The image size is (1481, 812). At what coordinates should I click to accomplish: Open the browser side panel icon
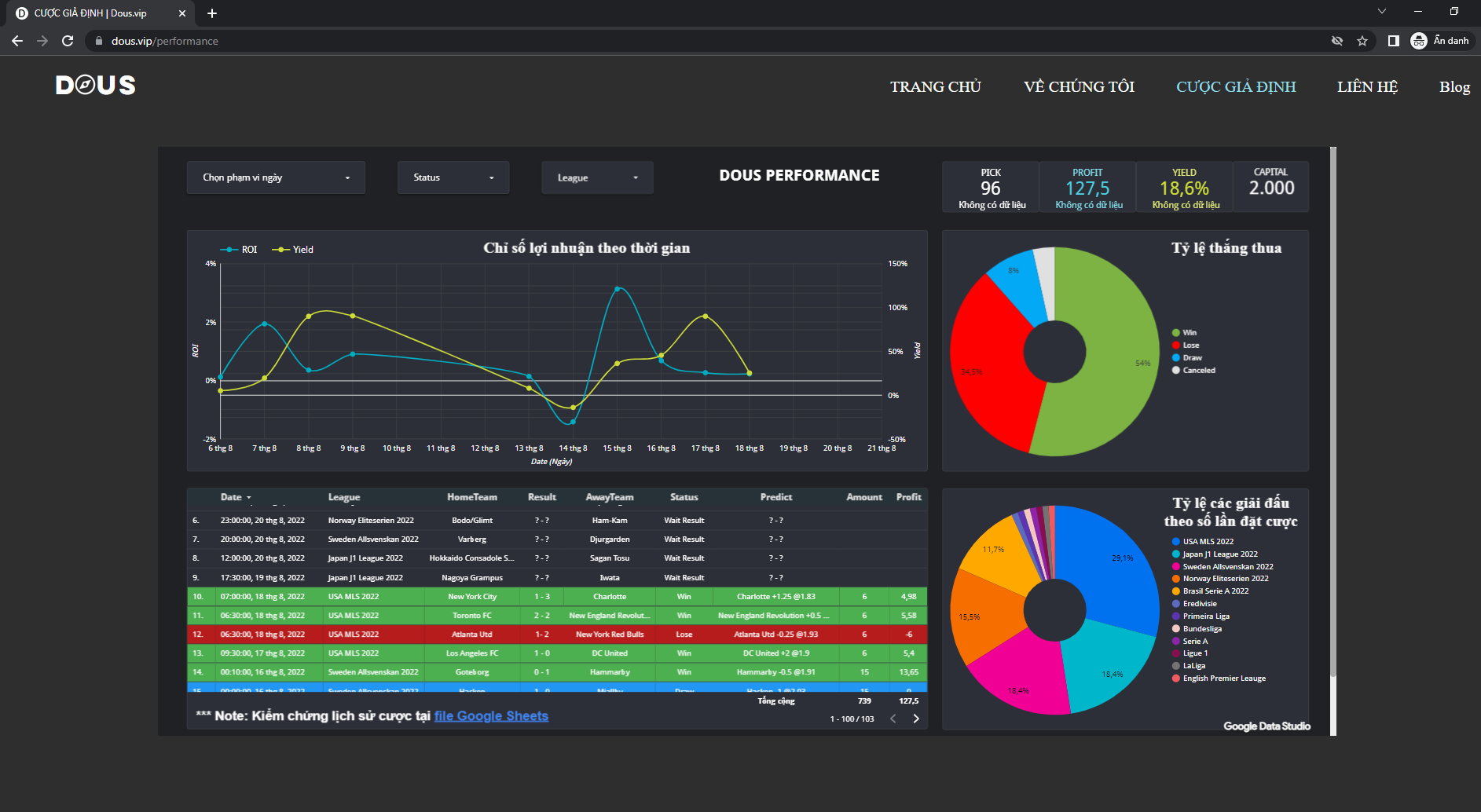tap(1393, 41)
